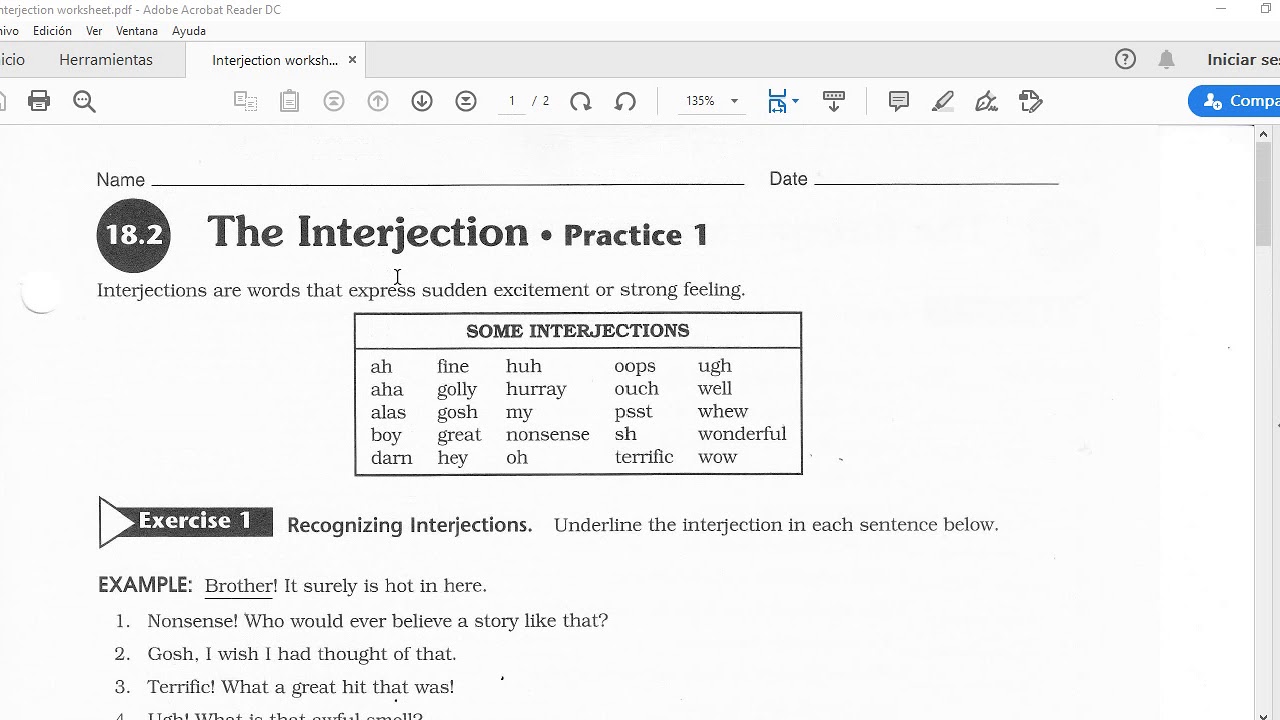This screenshot has height=720, width=1280.
Task: Rotate view clockwise icon
Action: tap(580, 101)
